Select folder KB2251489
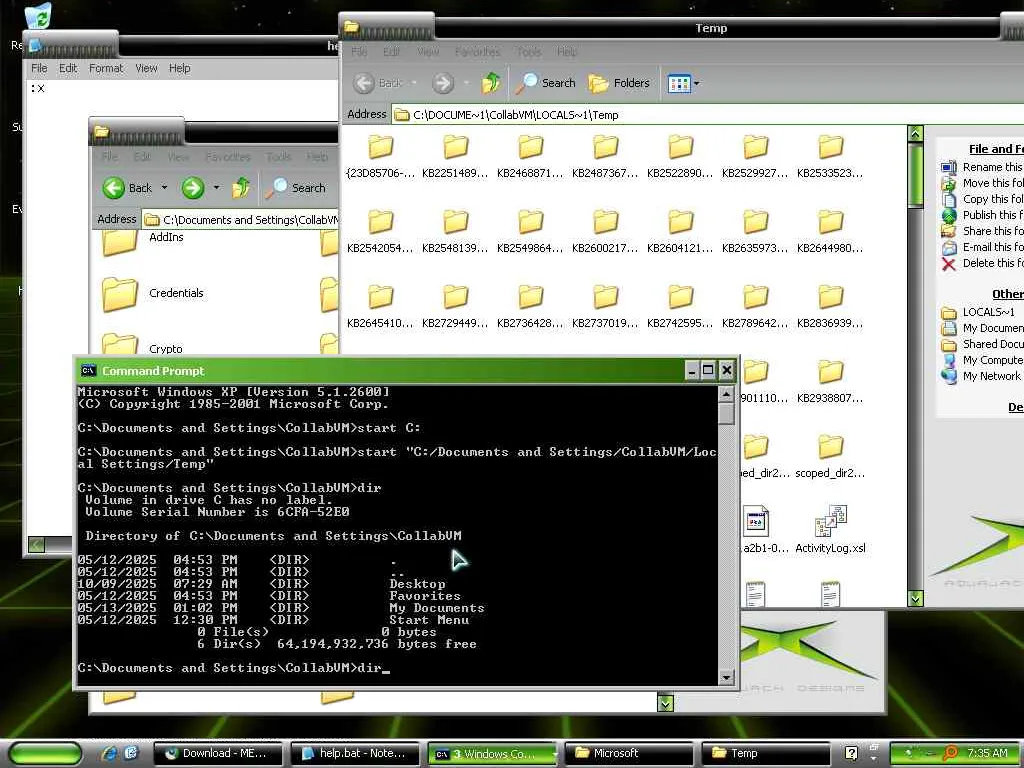The height and width of the screenshot is (768, 1024). tap(455, 157)
